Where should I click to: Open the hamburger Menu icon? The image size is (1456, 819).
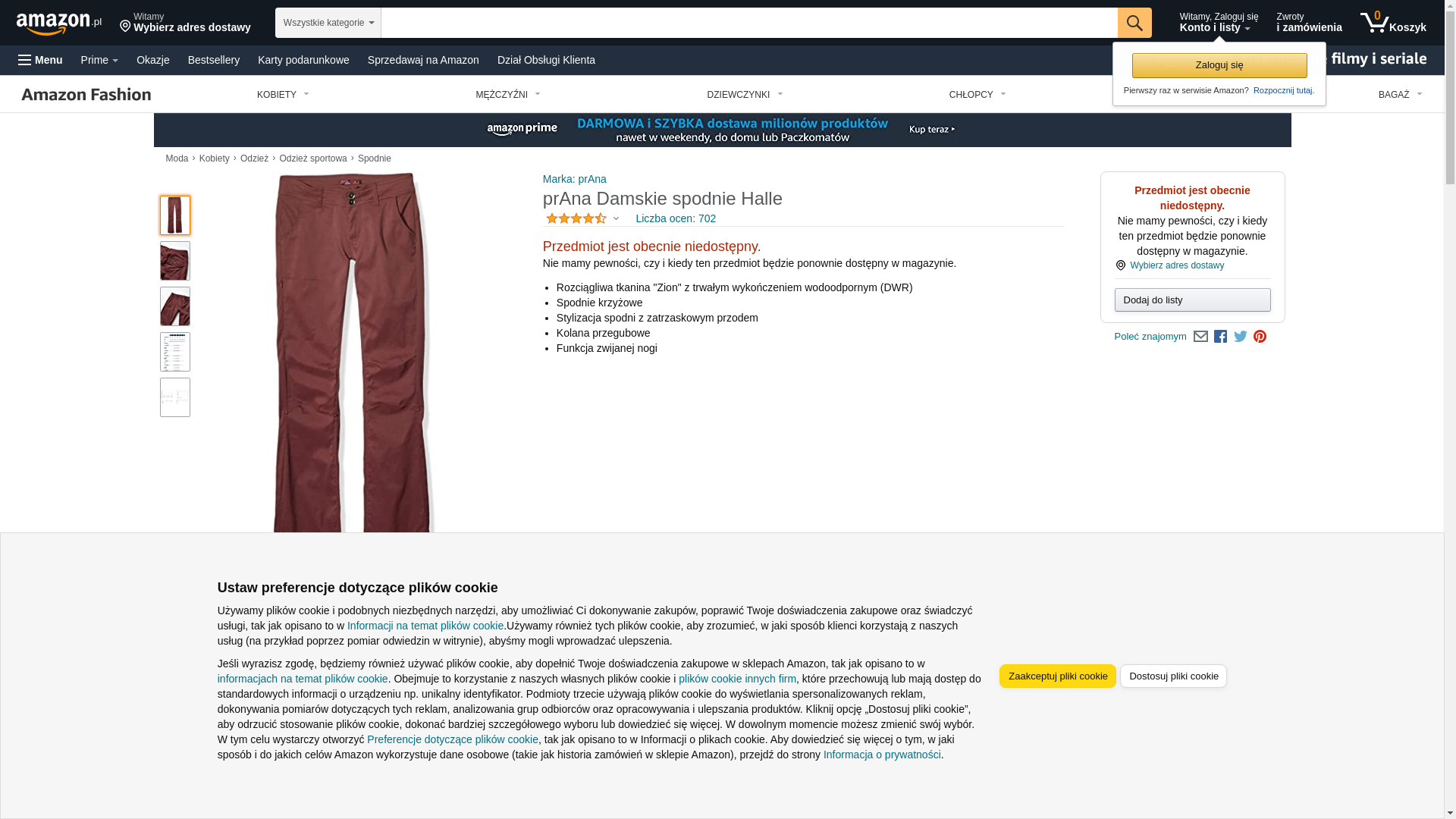[41, 60]
